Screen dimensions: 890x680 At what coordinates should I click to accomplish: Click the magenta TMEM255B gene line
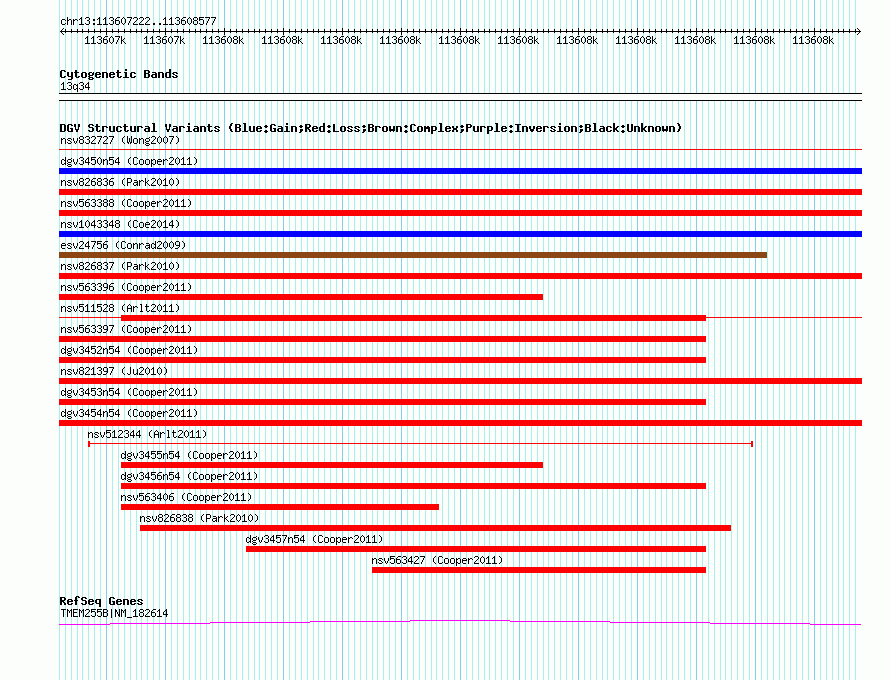pos(460,623)
